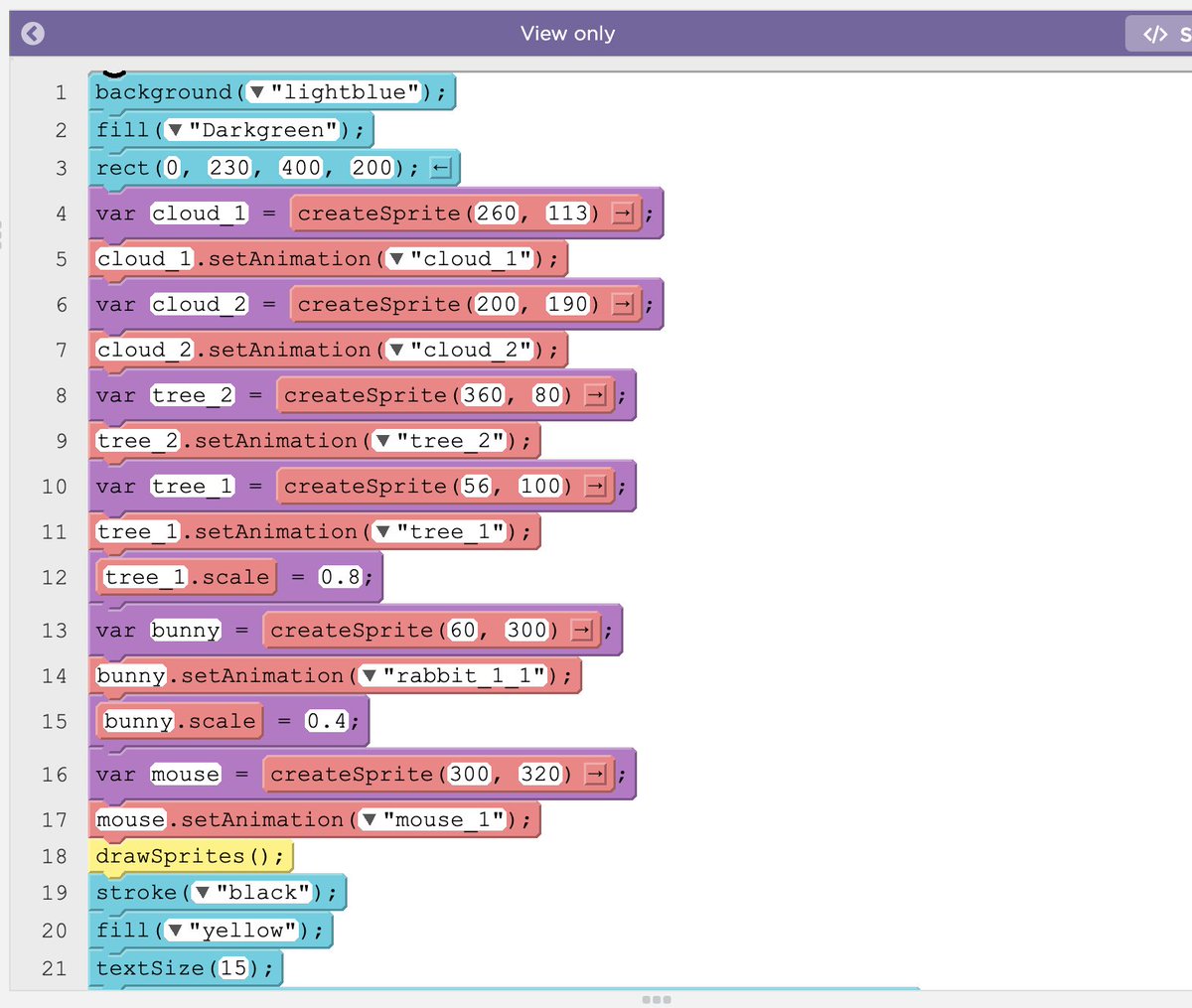Click the rect width value 400 field
Viewport: 1192px width, 1008px height.
point(301,168)
